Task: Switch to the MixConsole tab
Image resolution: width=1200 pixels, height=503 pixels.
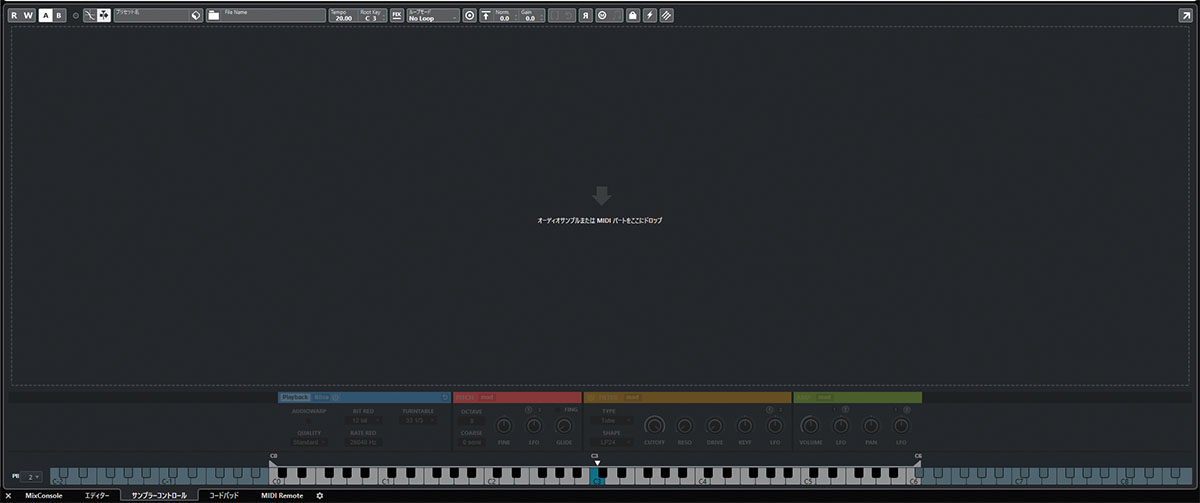Action: (x=44, y=495)
